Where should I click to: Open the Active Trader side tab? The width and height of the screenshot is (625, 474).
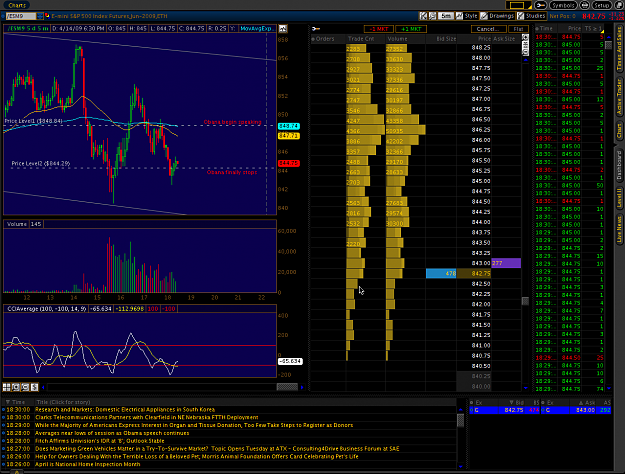(619, 97)
